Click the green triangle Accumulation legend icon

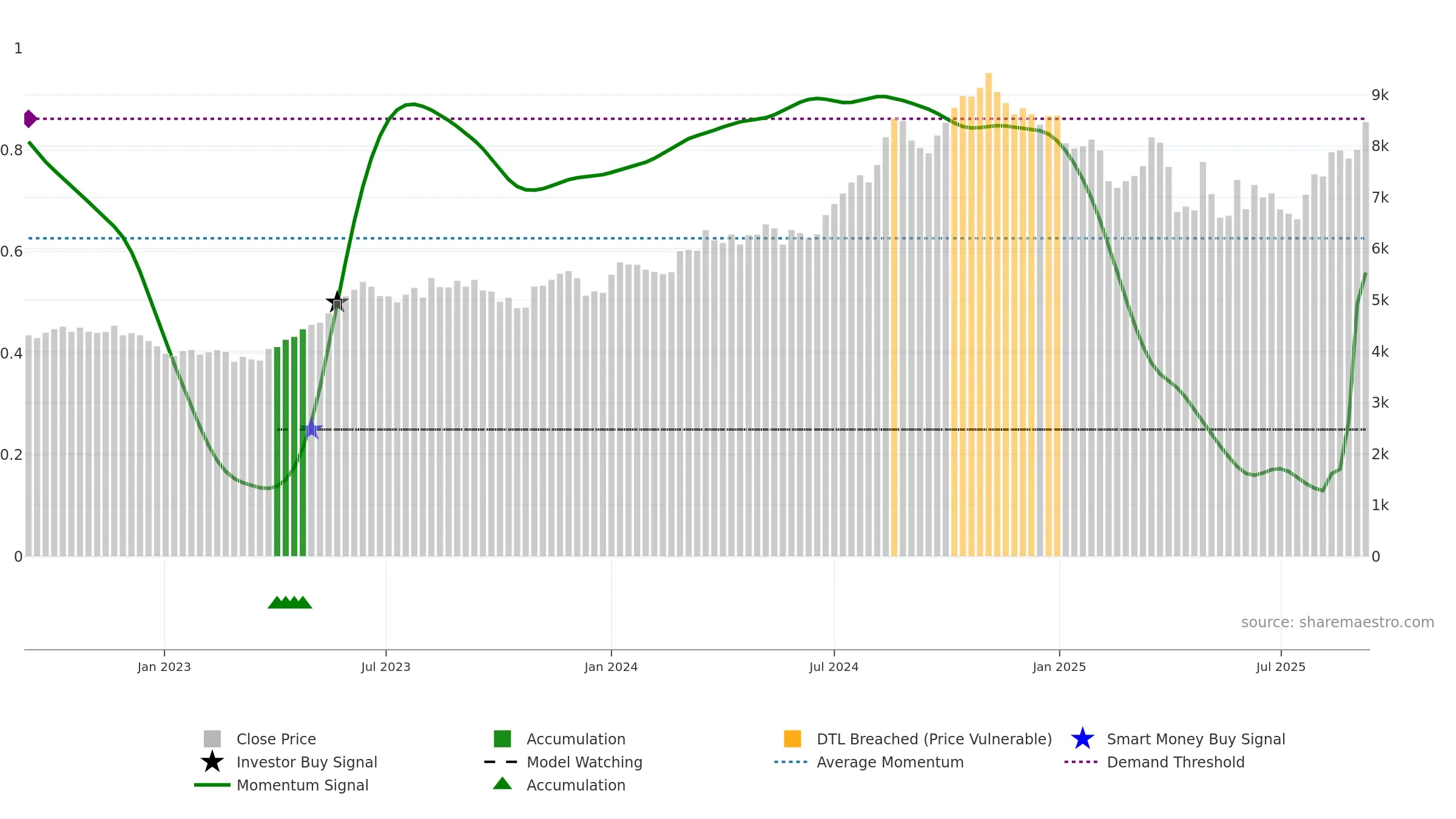point(502,783)
